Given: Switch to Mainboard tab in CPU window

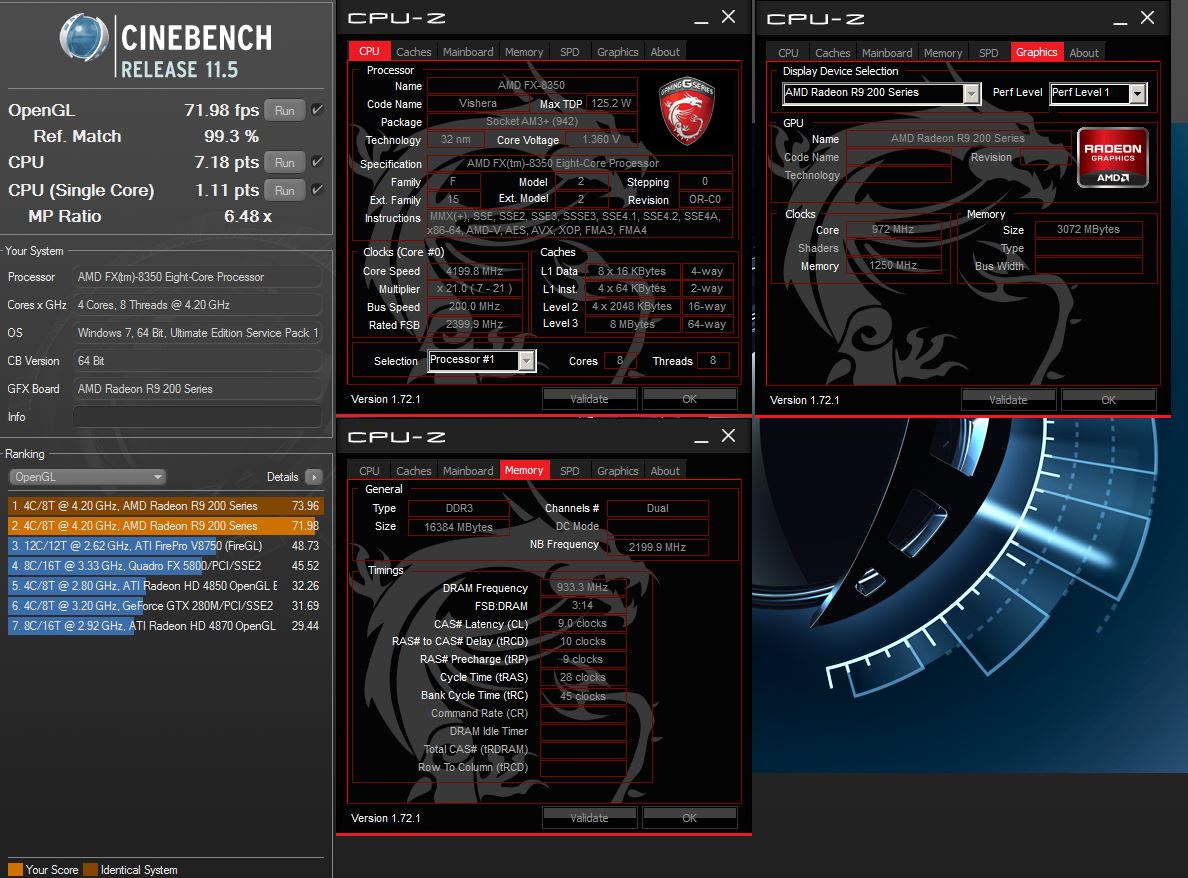Looking at the screenshot, I should point(467,52).
